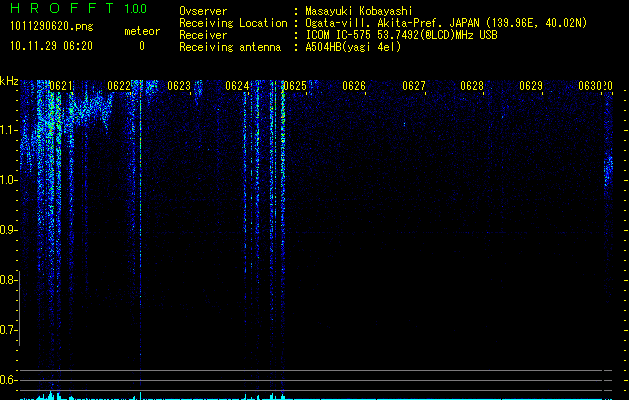Click the 'Receiving antenna' label
The width and height of the screenshot is (629, 400).
pos(230,47)
